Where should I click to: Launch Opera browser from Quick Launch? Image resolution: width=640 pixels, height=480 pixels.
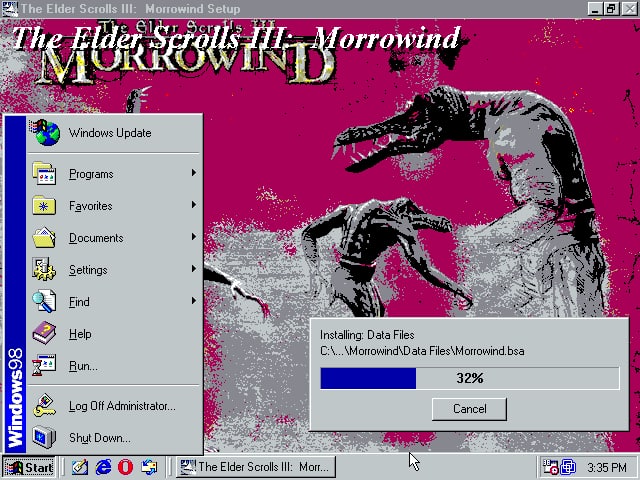(x=126, y=467)
